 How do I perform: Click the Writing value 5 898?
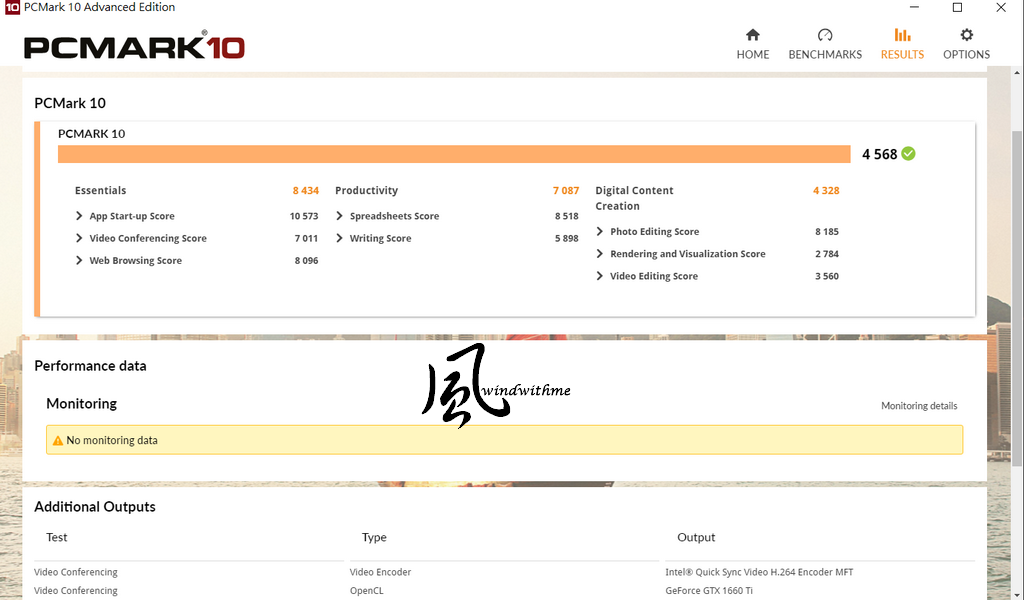click(x=566, y=238)
